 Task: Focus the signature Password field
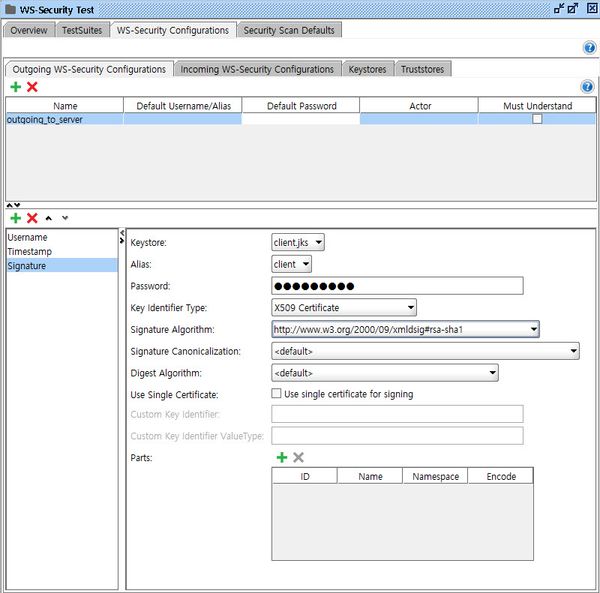397,286
